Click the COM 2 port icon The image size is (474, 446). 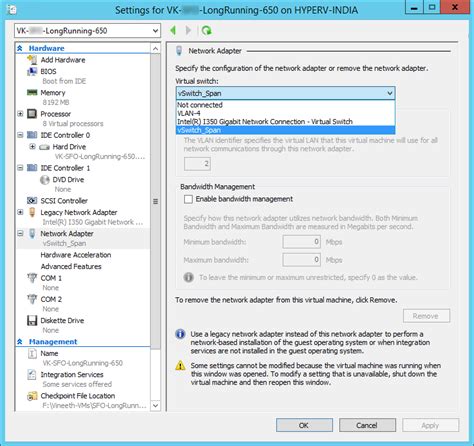(x=32, y=299)
